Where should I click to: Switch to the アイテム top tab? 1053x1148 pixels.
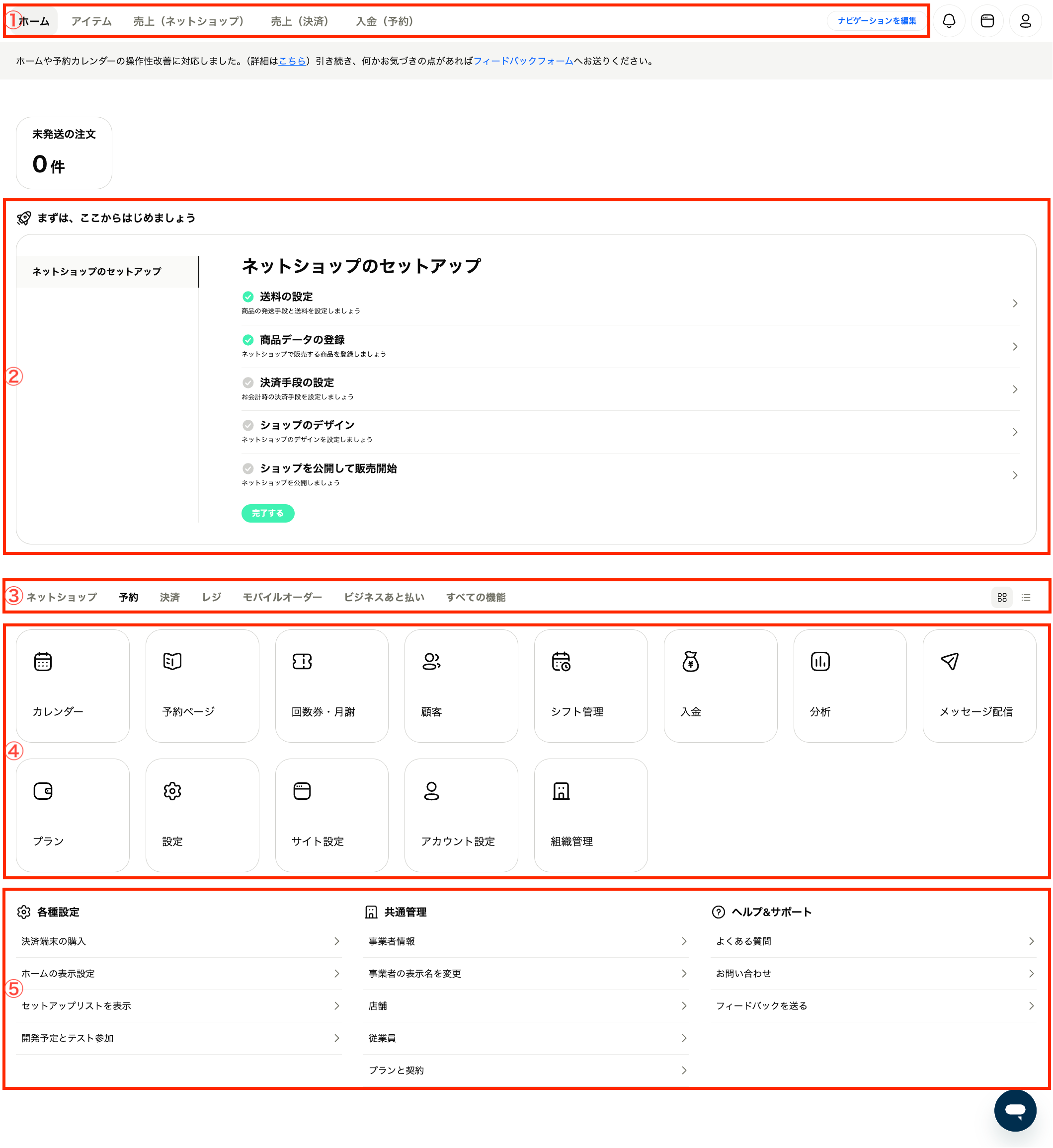pyautogui.click(x=91, y=21)
